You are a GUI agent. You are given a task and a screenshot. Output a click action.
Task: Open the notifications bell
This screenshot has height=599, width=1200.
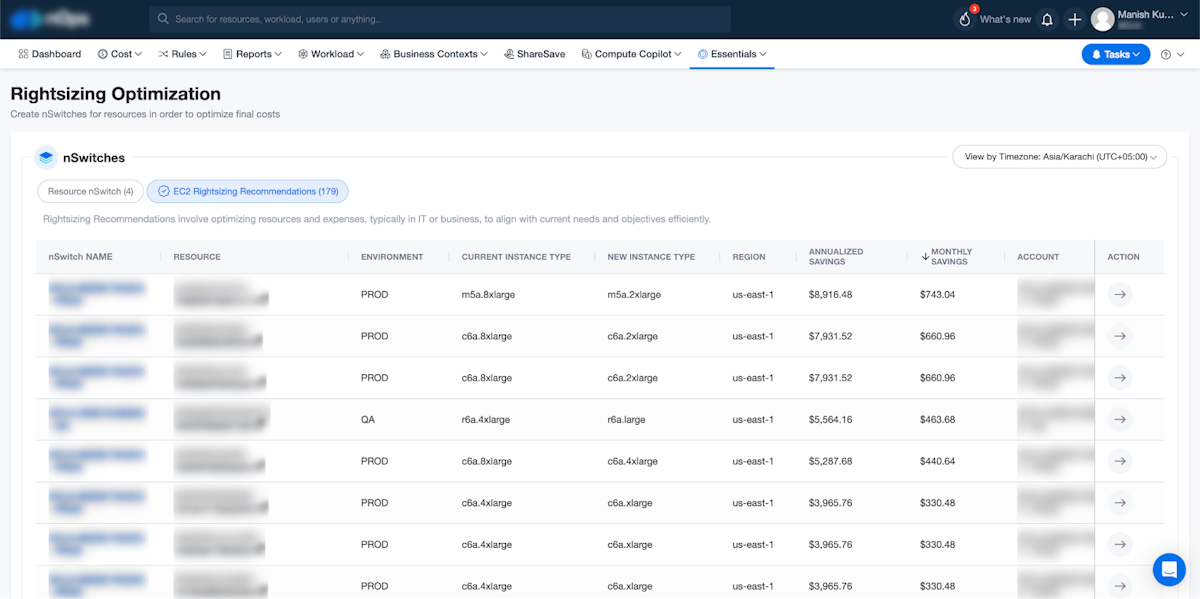(1047, 19)
